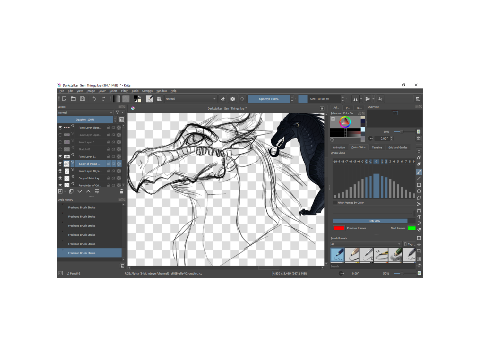
Task: Open the Layer menu
Action: [x=102, y=91]
